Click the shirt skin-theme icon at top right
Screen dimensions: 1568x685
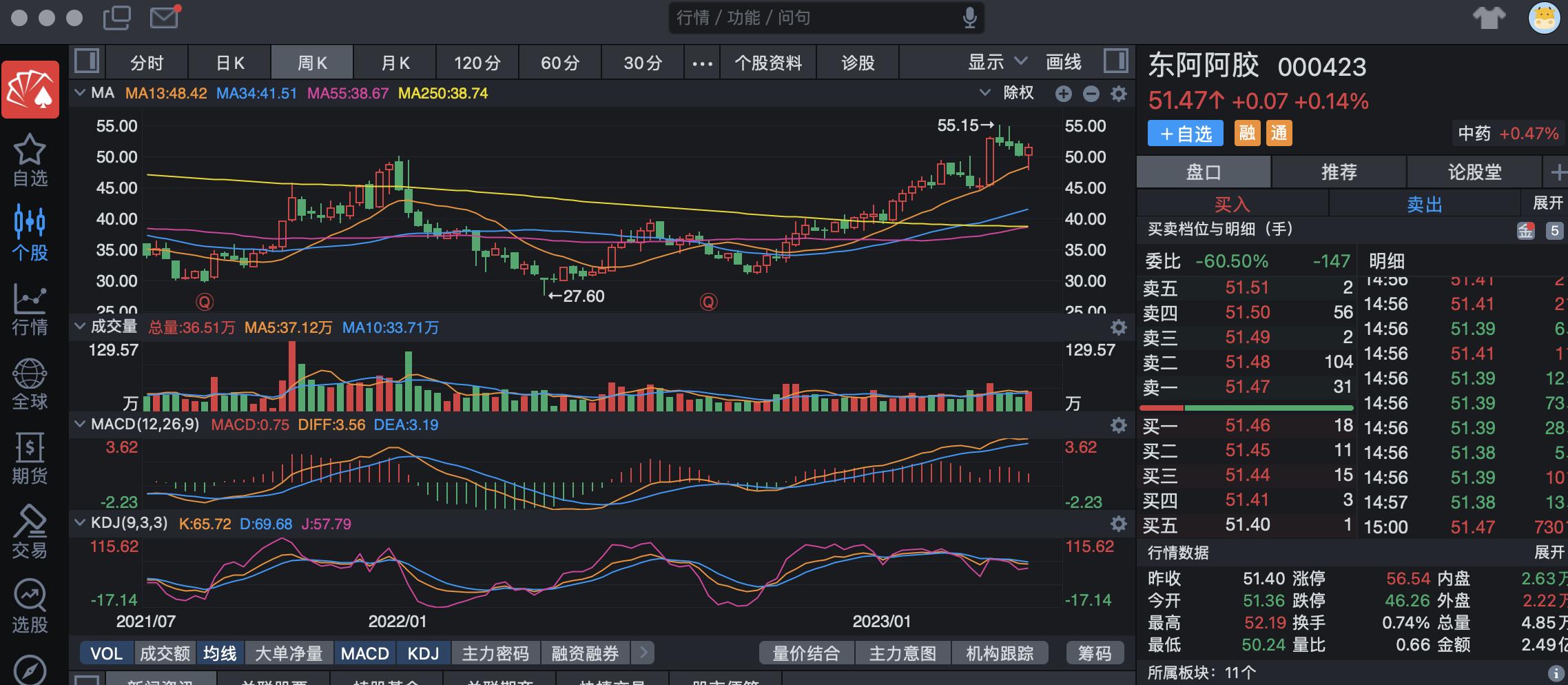click(x=1489, y=19)
